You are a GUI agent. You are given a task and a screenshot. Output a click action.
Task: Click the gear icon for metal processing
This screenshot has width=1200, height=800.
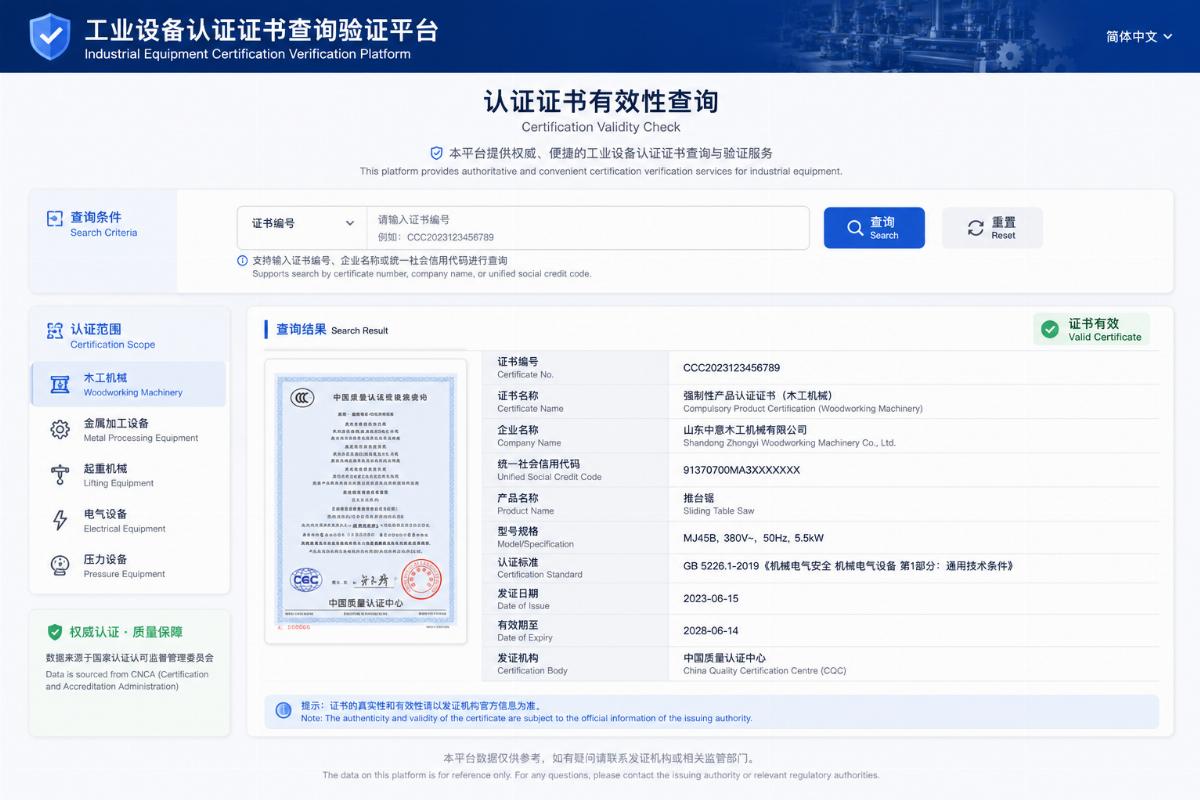(x=60, y=430)
